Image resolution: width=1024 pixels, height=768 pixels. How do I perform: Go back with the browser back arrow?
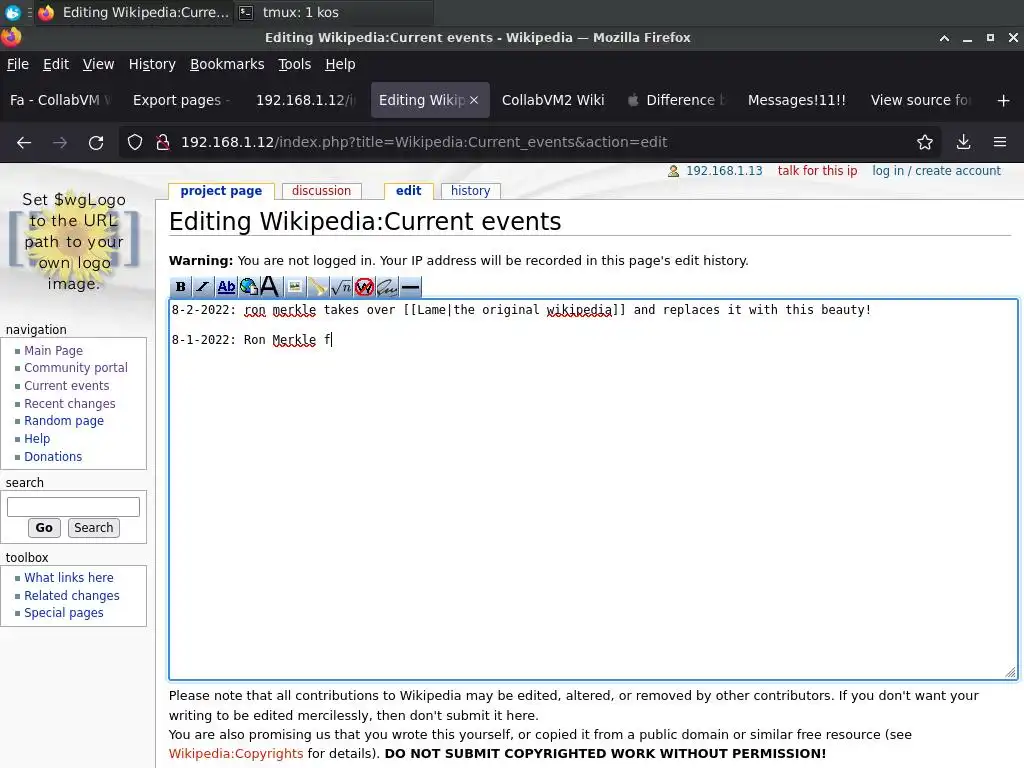(24, 142)
